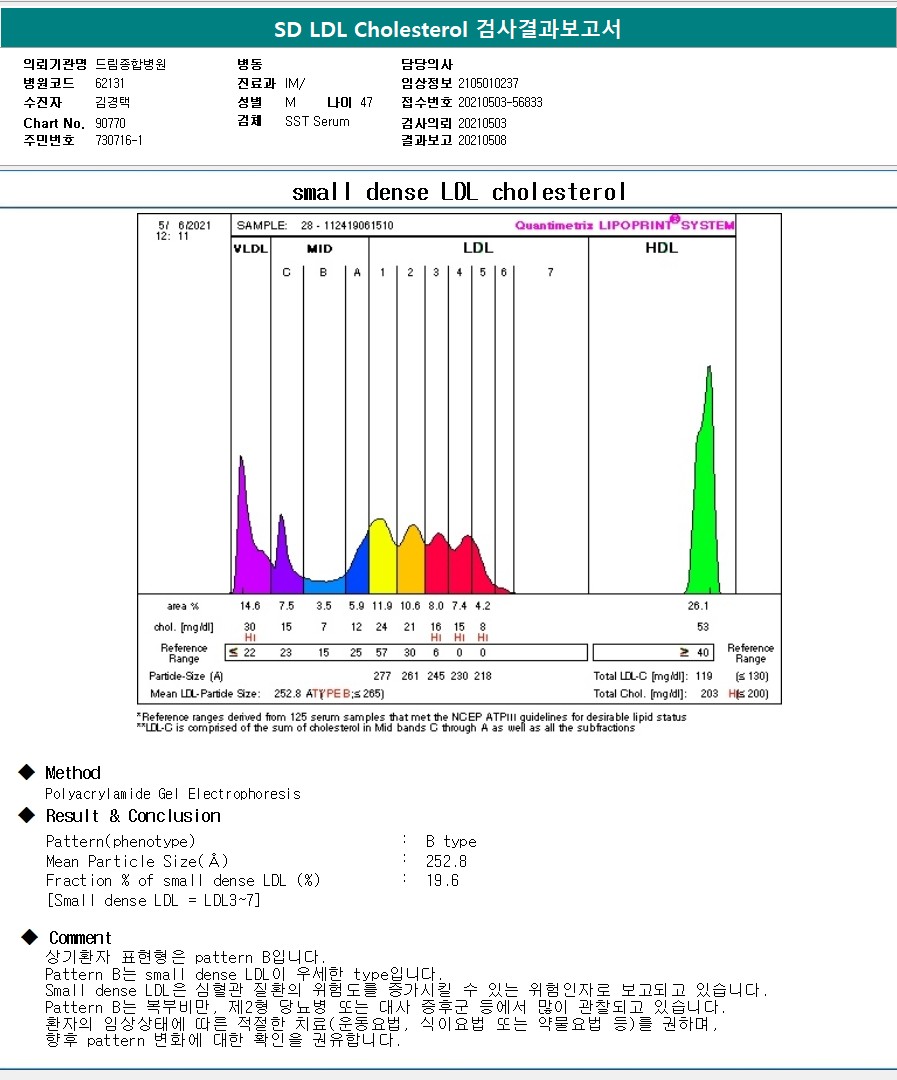The image size is (897, 1080).
Task: Click the diamond bullet next to Result & Conclusion
Action: [x=27, y=815]
